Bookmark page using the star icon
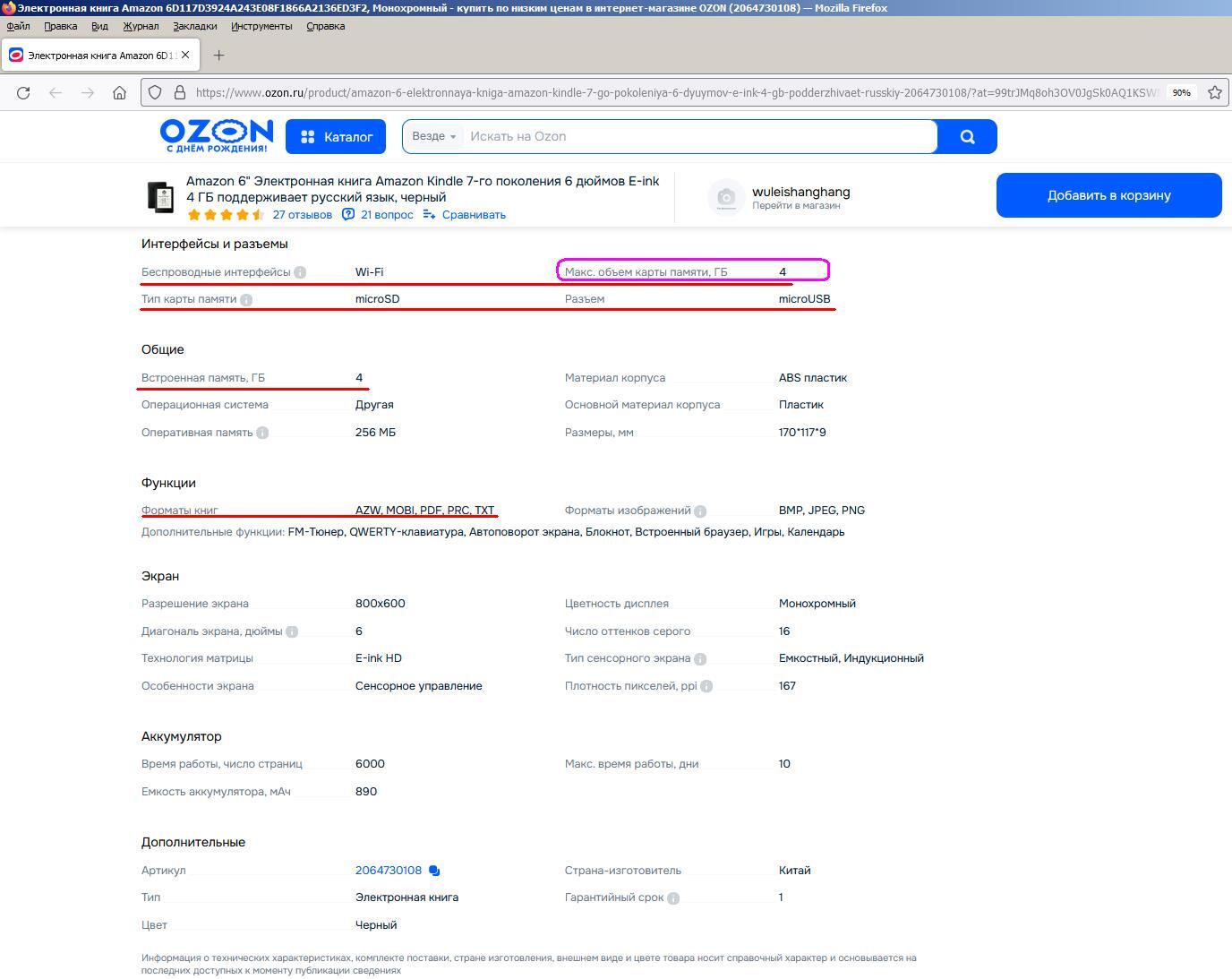 click(x=1215, y=92)
